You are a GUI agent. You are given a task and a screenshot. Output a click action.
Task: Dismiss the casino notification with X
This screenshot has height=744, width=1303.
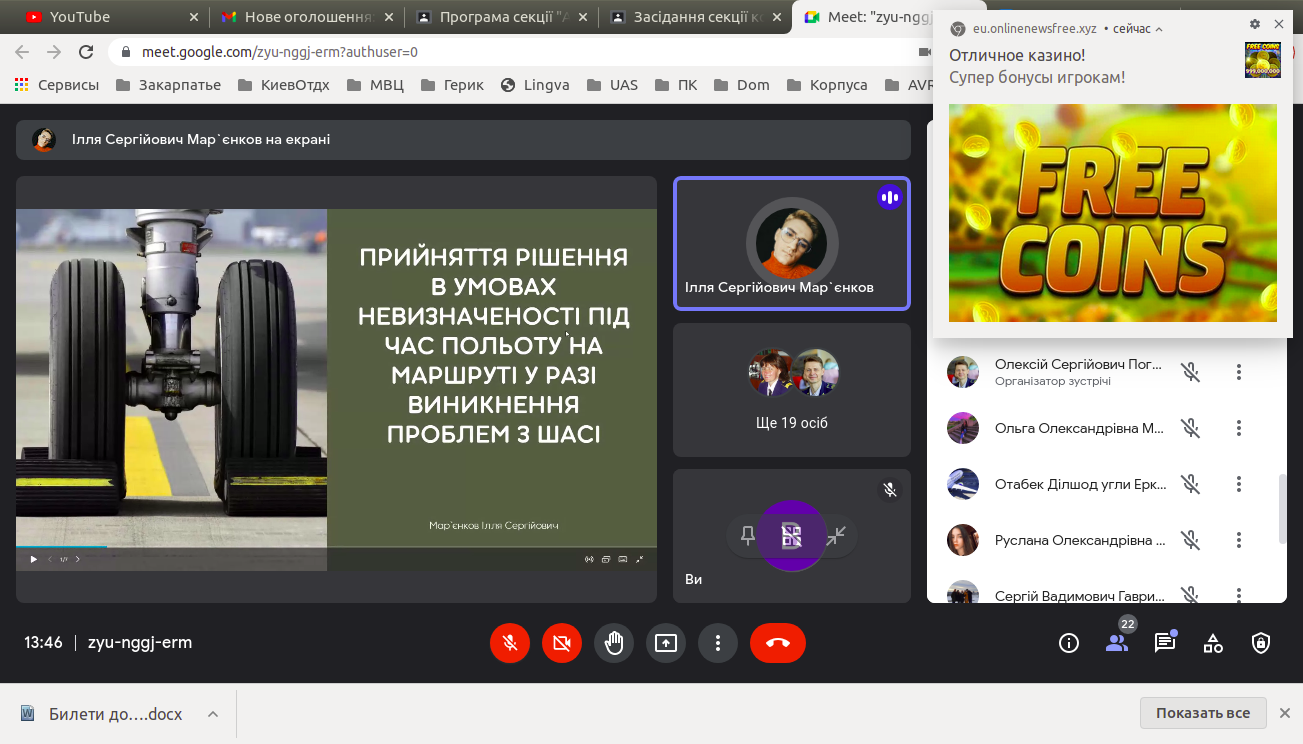(1279, 24)
